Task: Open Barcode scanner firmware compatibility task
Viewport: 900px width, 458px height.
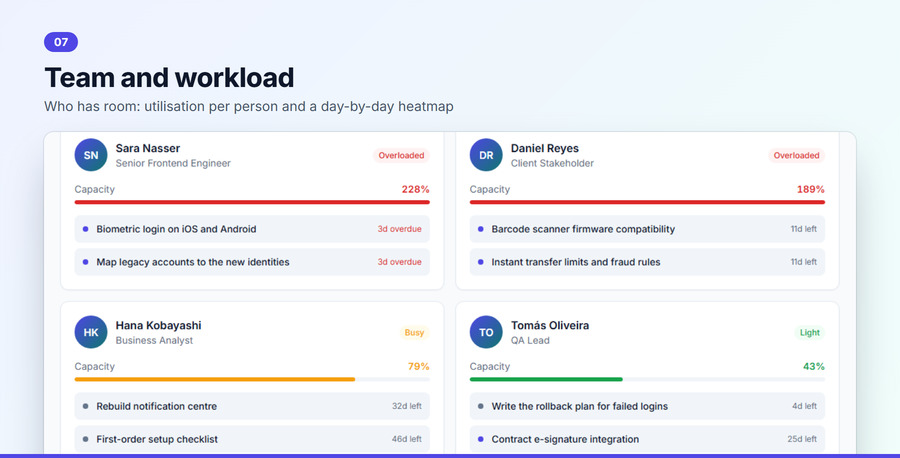Action: point(647,229)
